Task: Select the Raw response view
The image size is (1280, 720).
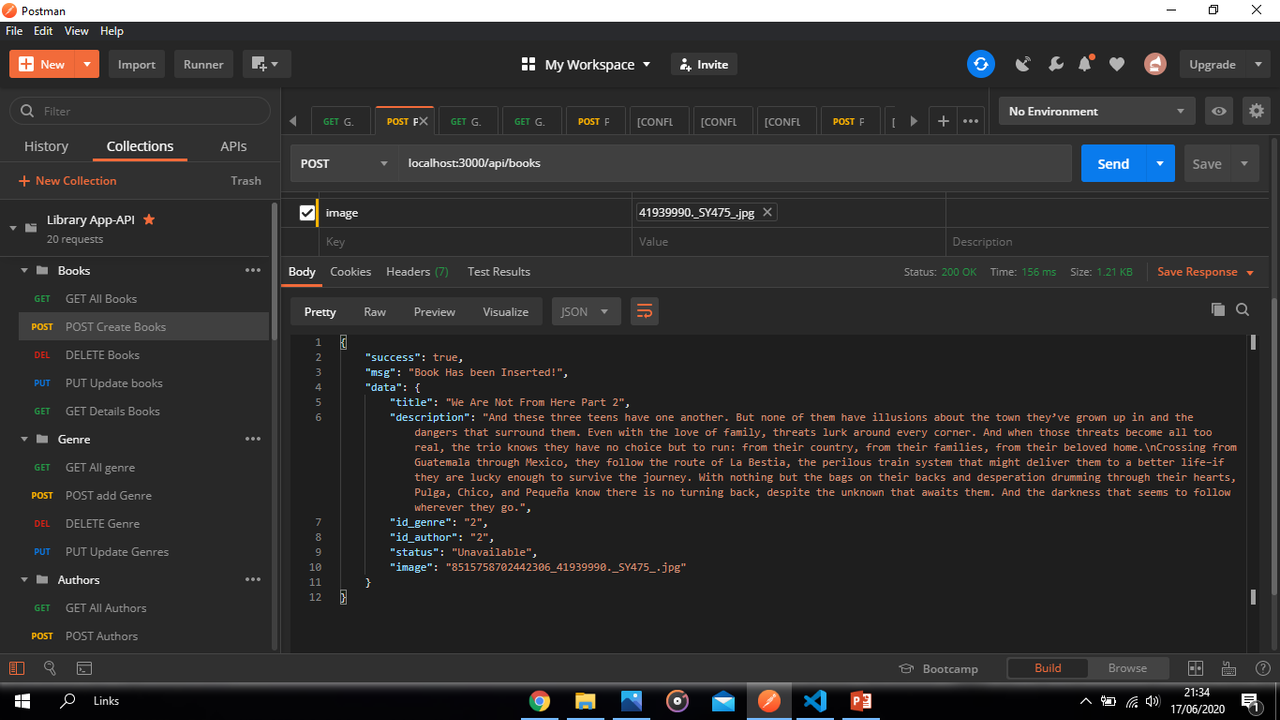Action: [374, 311]
